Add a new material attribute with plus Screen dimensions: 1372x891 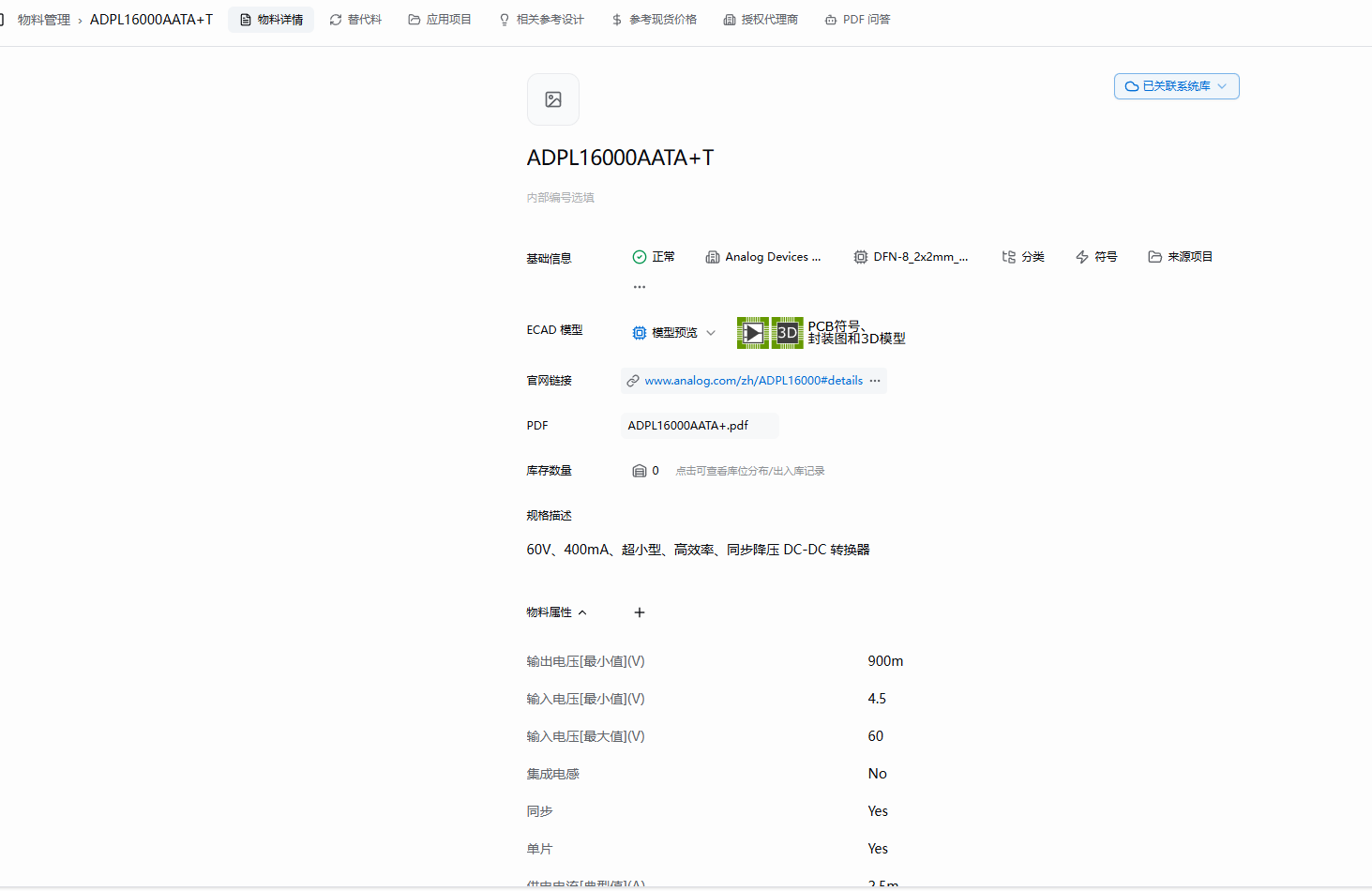point(640,612)
